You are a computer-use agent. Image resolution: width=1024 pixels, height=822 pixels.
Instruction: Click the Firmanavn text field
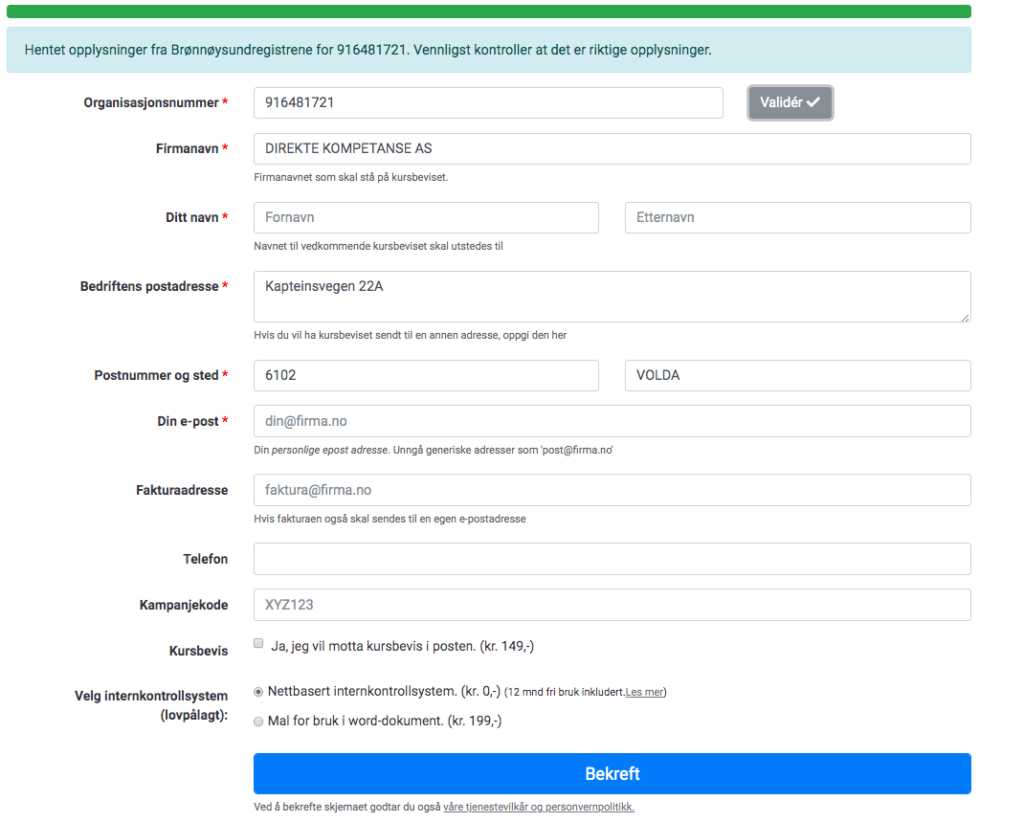point(611,149)
